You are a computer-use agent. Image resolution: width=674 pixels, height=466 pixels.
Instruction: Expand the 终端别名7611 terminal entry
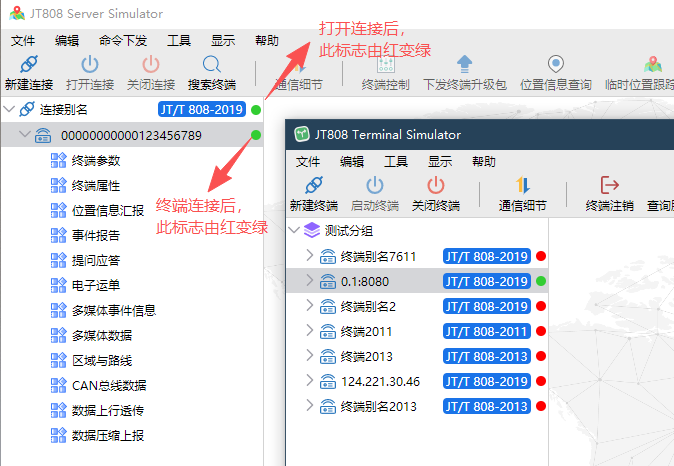(x=309, y=256)
